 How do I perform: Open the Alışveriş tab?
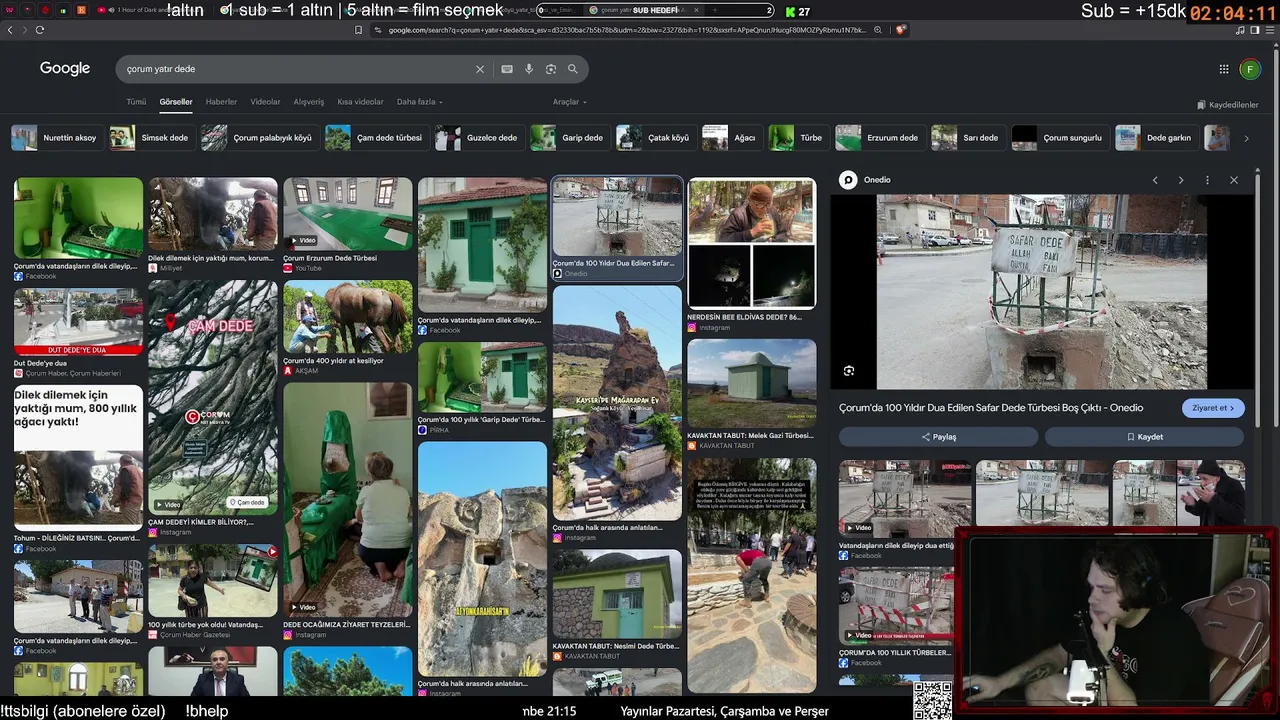click(309, 102)
